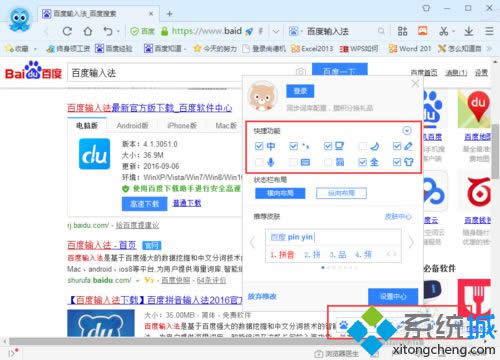Image resolution: width=500 pixels, height=360 pixels.
Task: Open dropdown arrow after shurufa.baidu.com
Action: (137, 281)
